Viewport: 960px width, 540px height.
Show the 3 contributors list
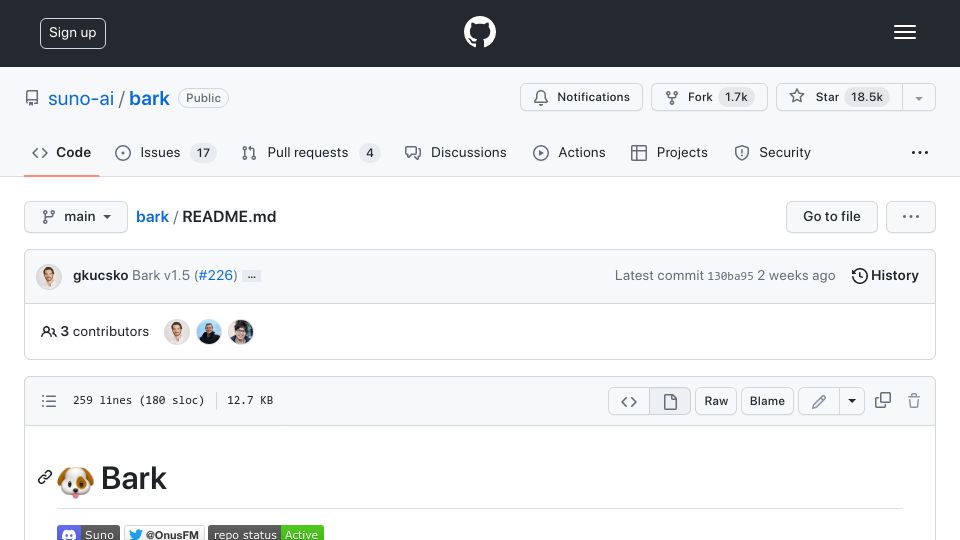(x=95, y=331)
